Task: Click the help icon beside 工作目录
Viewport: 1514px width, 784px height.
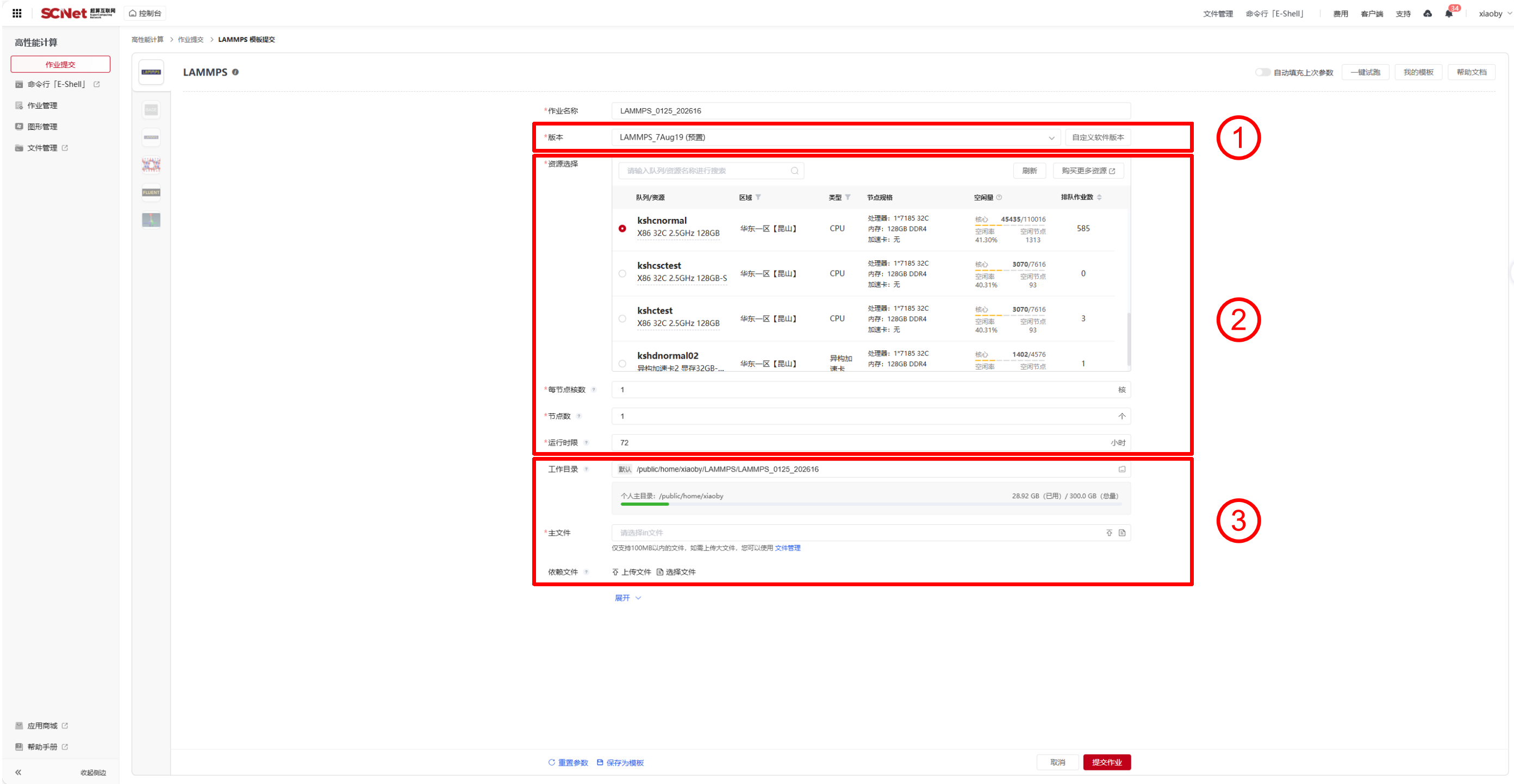Action: [x=585, y=469]
